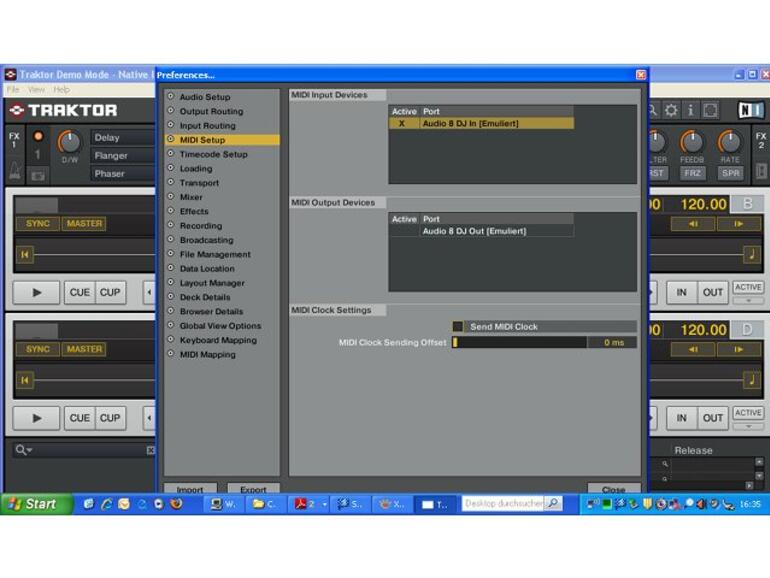Image resolution: width=770 pixels, height=578 pixels.
Task: Click skip-to-start icon in upper left deck
Action: (25, 254)
